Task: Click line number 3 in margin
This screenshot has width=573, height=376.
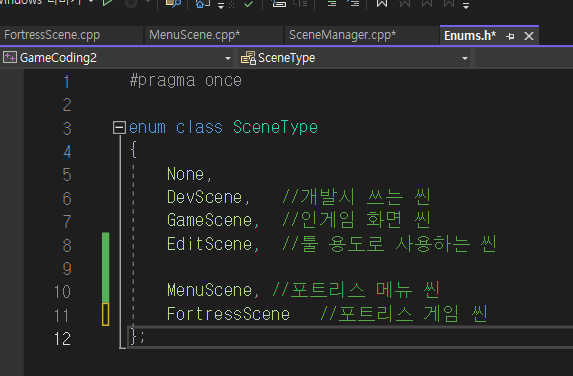Action: (67, 129)
